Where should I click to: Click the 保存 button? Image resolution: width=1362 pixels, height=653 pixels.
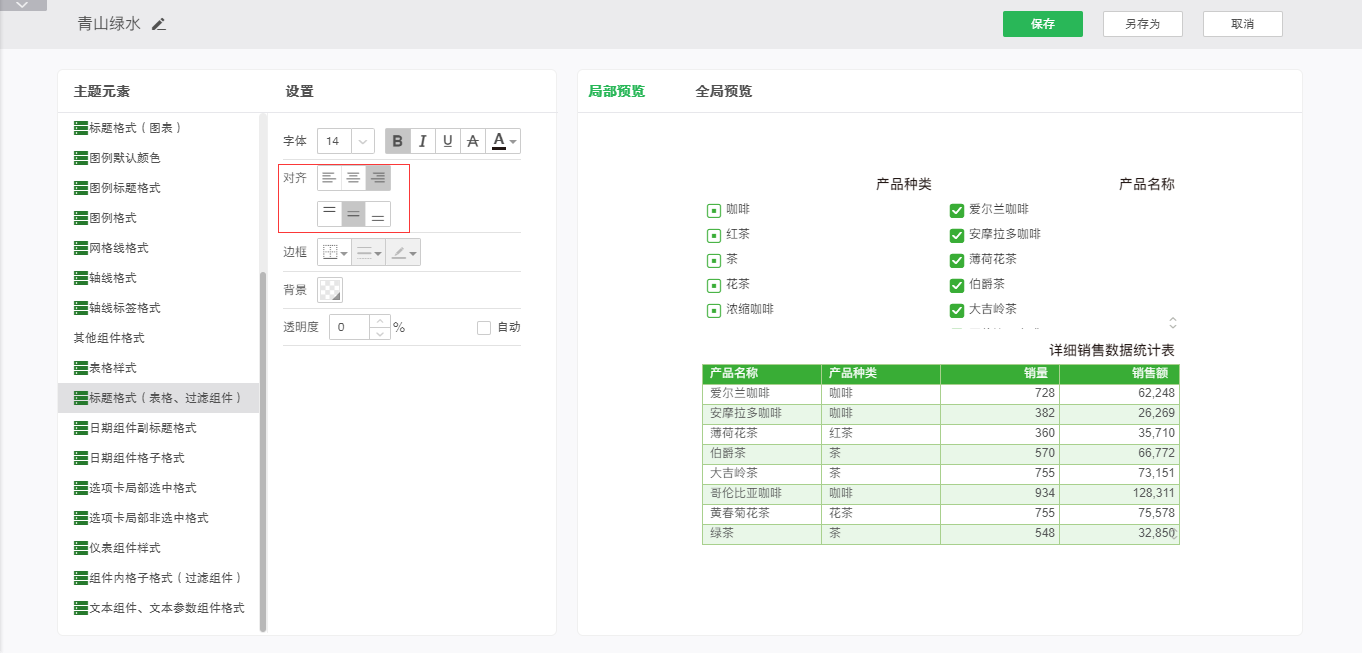[1042, 24]
